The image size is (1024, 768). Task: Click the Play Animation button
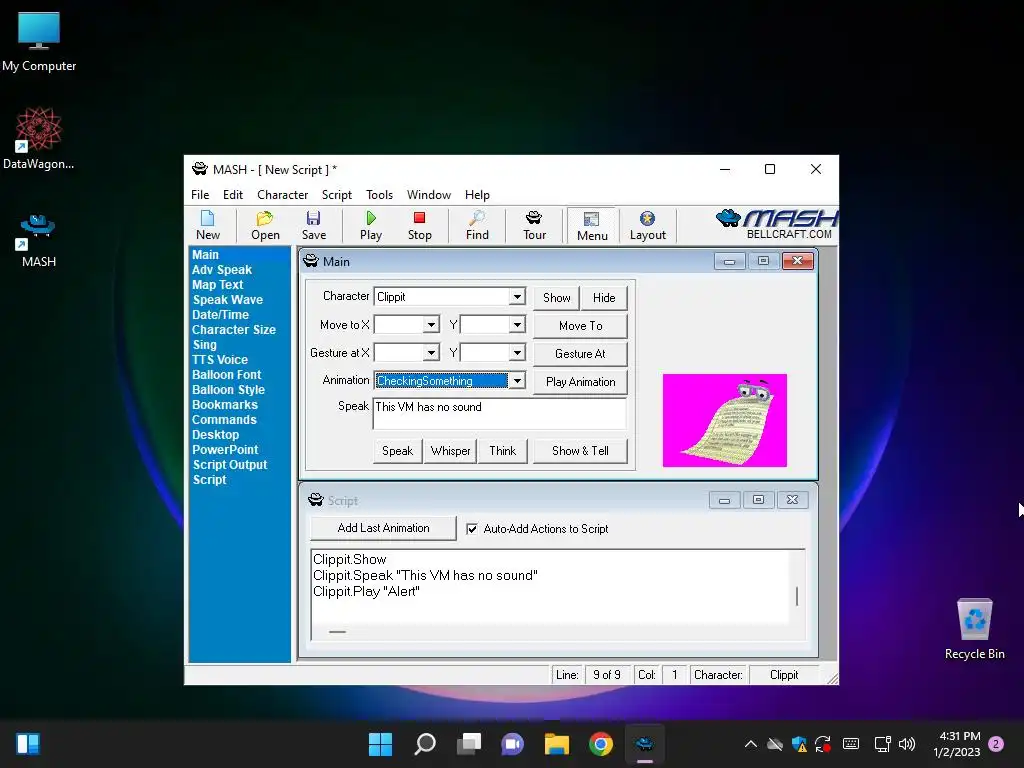[581, 382]
